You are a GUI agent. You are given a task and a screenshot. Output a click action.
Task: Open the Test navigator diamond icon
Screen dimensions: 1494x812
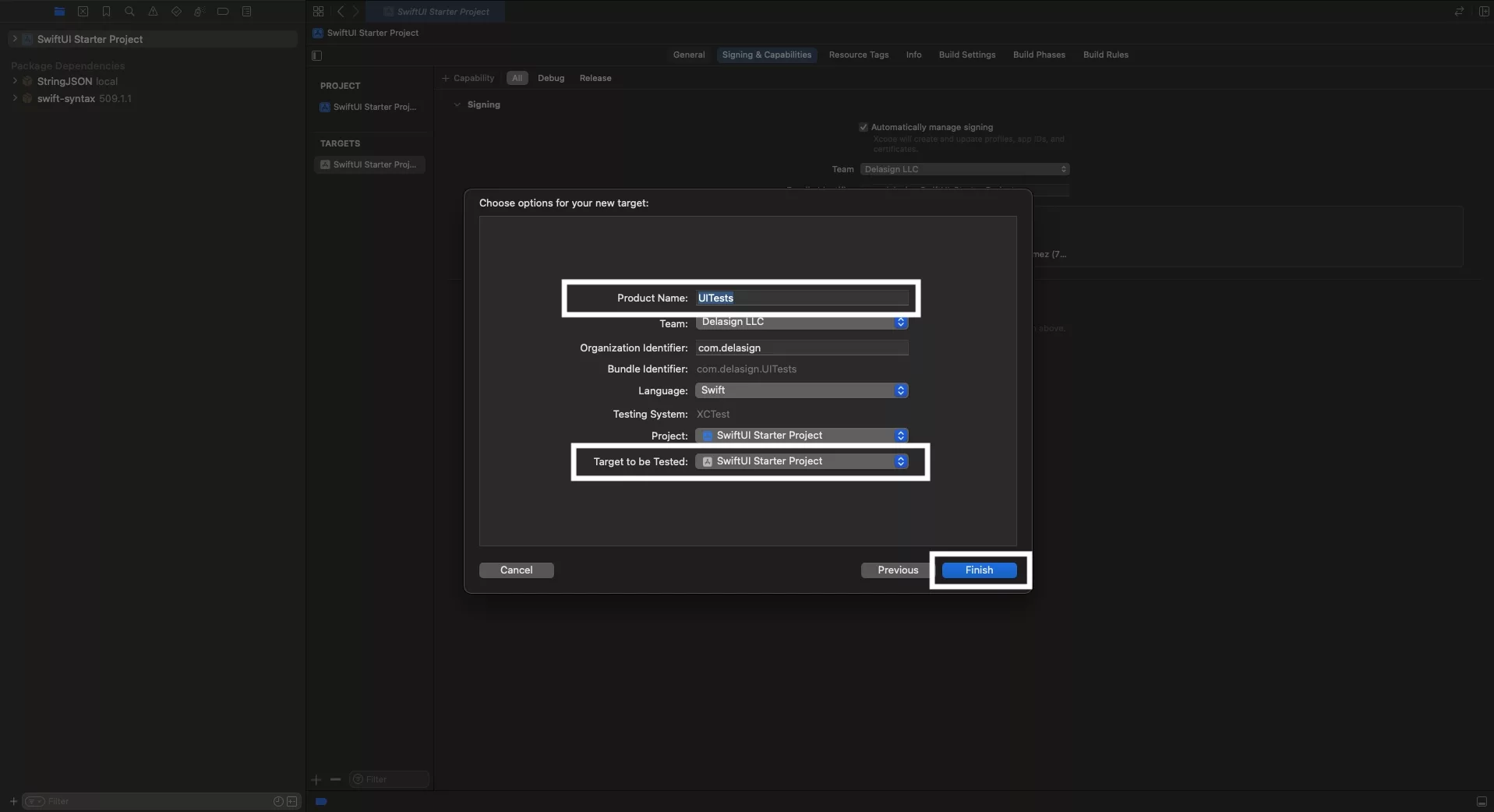click(x=176, y=12)
